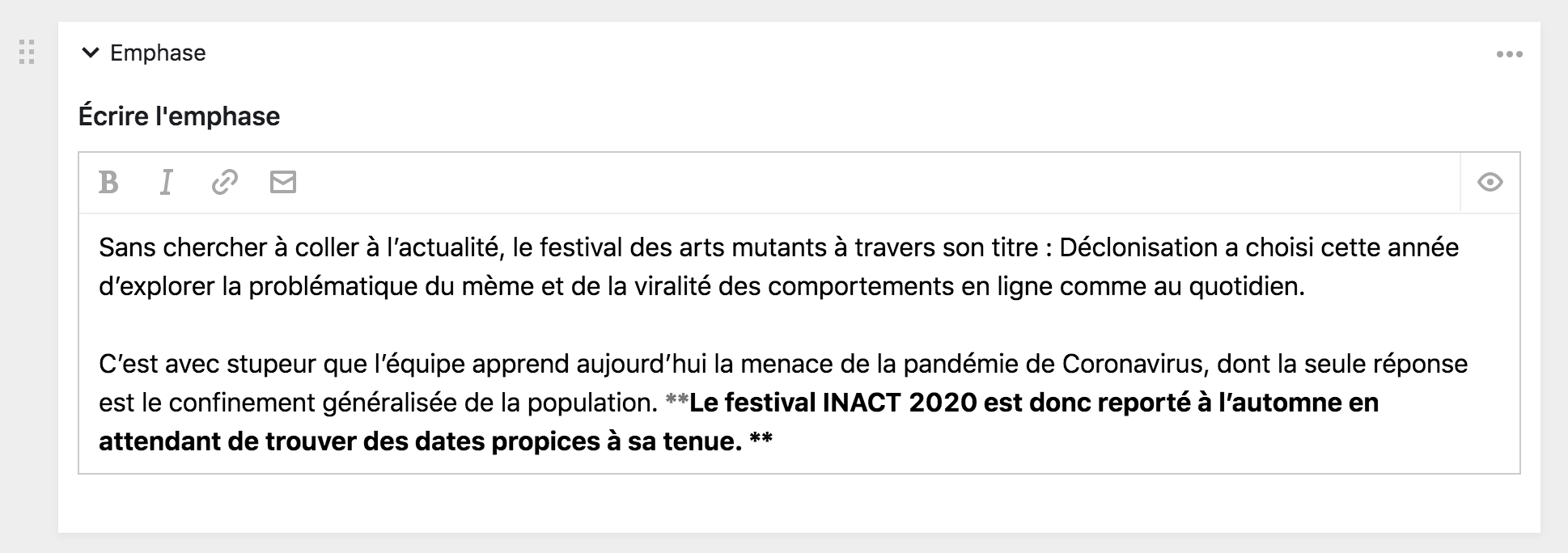Image resolution: width=1568 pixels, height=553 pixels.
Task: Click the Emphase section header
Action: click(x=156, y=53)
